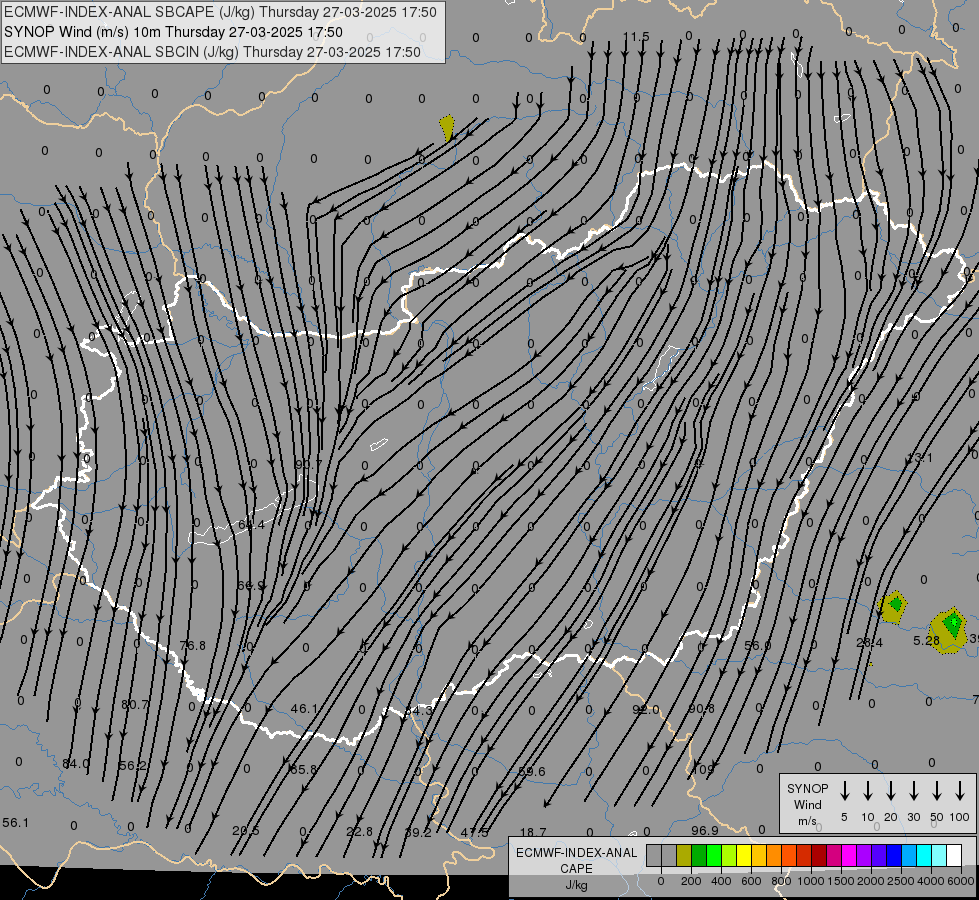This screenshot has height=900, width=979.
Task: Click the 109 value on the map
Action: (703, 769)
